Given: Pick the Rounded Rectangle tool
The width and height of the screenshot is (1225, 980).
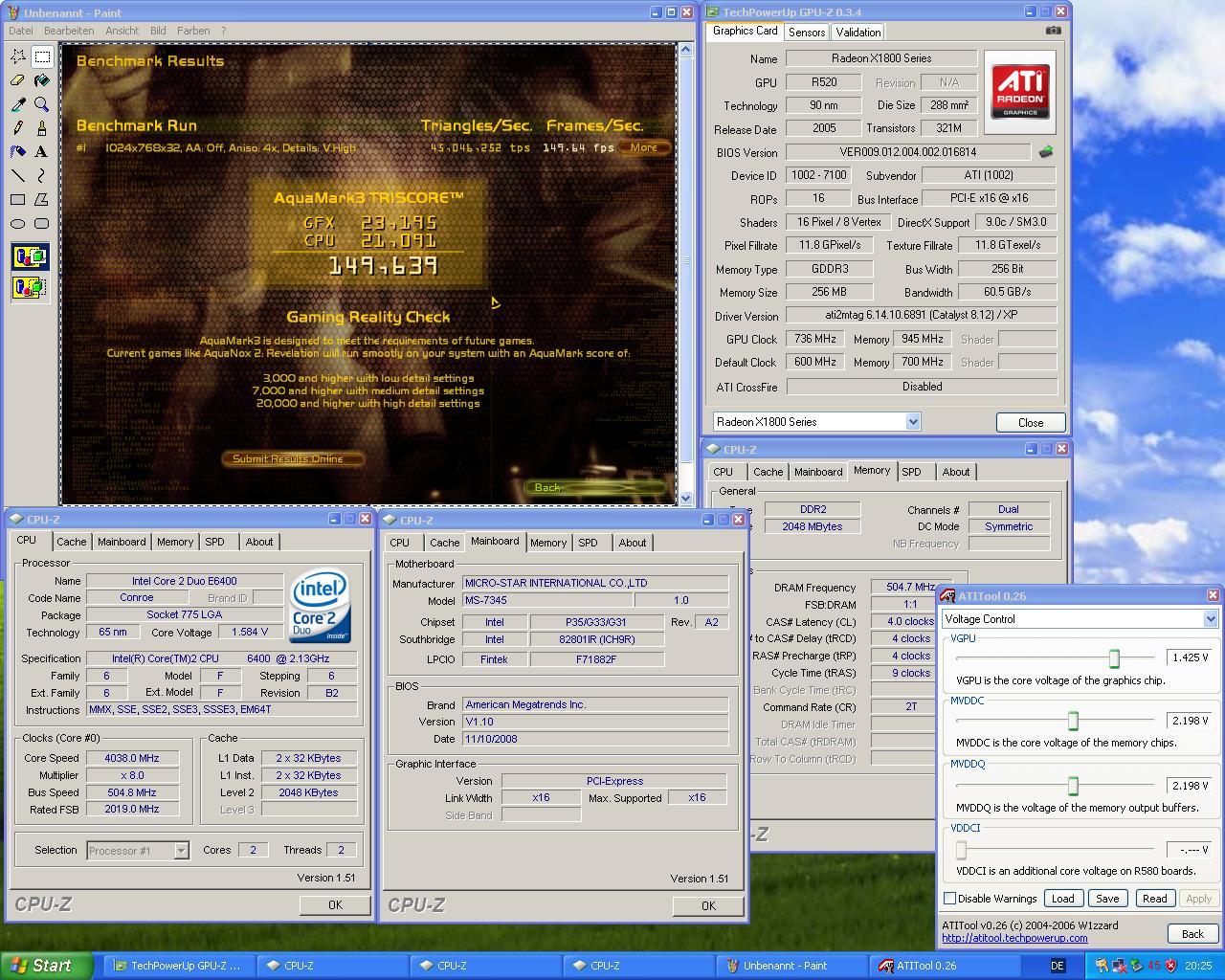Looking at the screenshot, I should point(42,224).
